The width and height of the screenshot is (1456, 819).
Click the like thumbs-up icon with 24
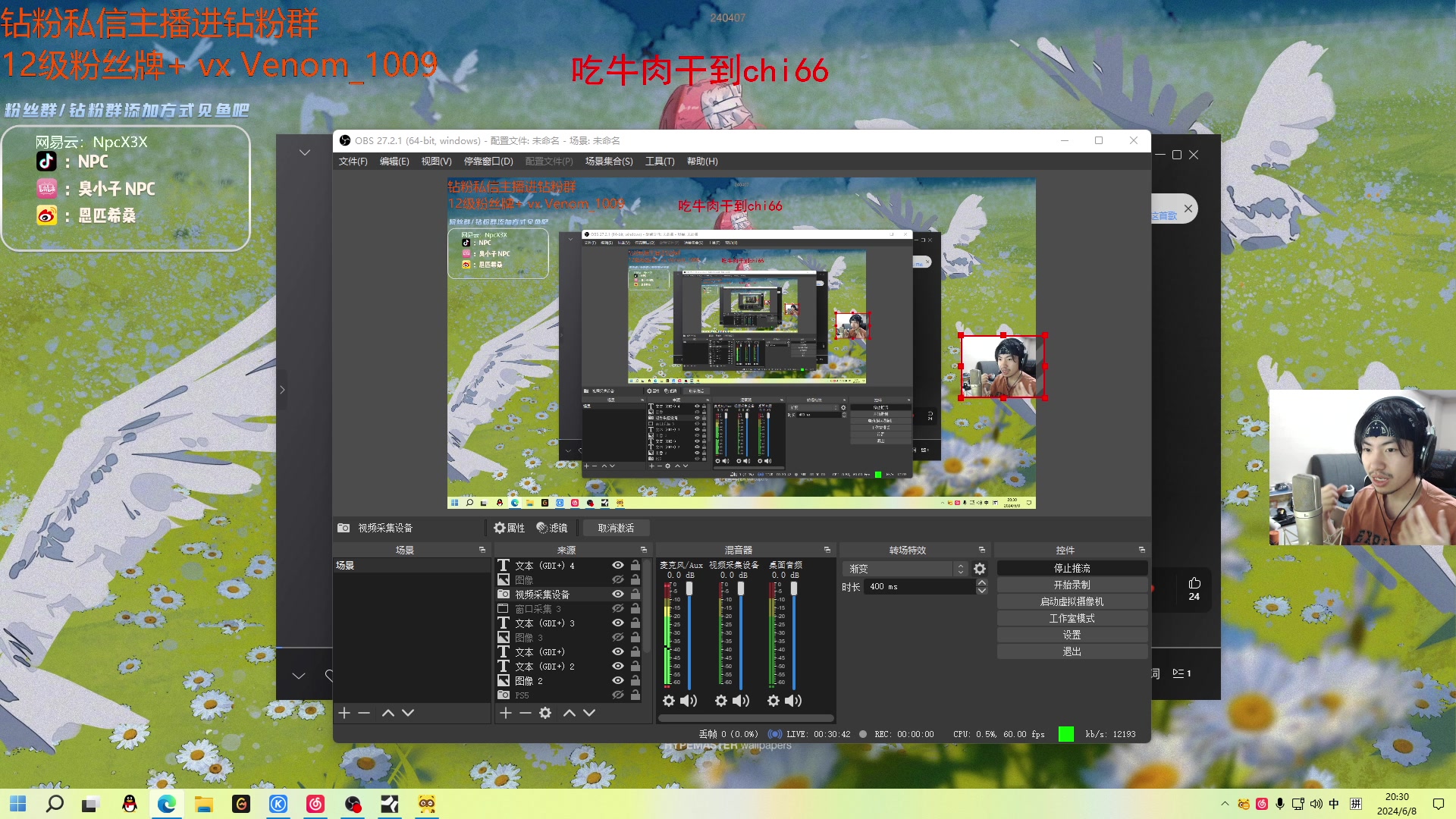click(1194, 583)
